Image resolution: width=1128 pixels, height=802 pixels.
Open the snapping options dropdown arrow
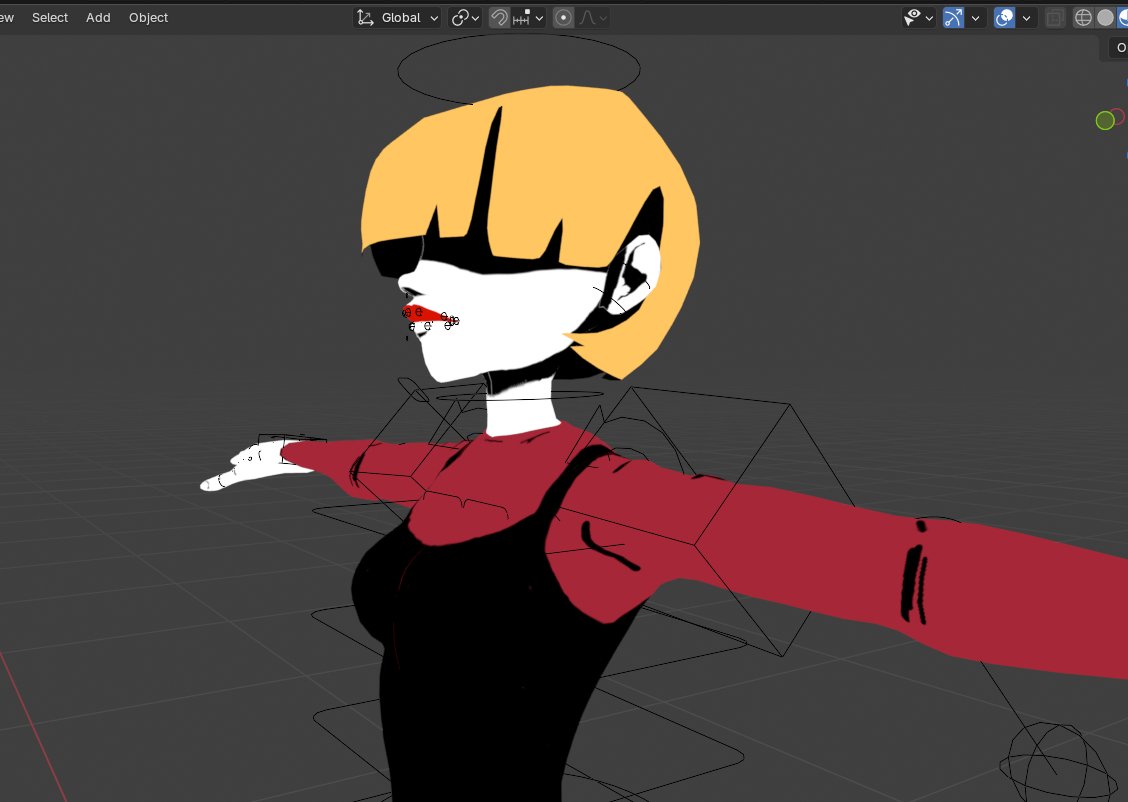540,17
